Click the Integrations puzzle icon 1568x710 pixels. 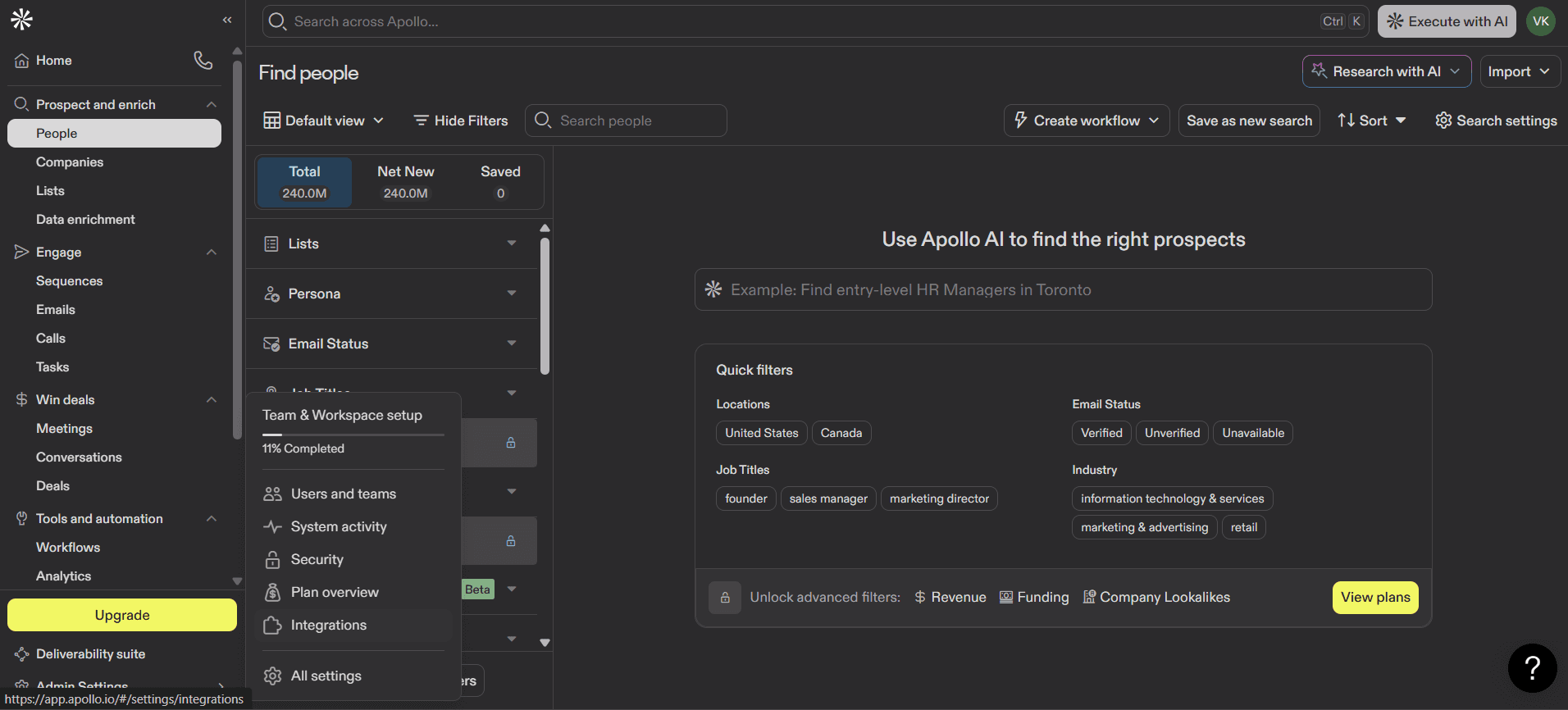coord(272,625)
